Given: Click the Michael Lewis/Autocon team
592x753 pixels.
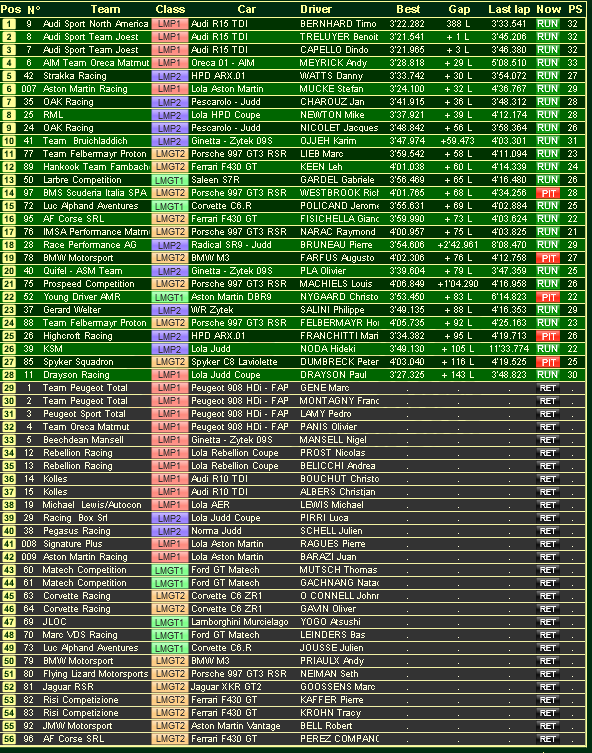Looking at the screenshot, I should (x=92, y=504).
